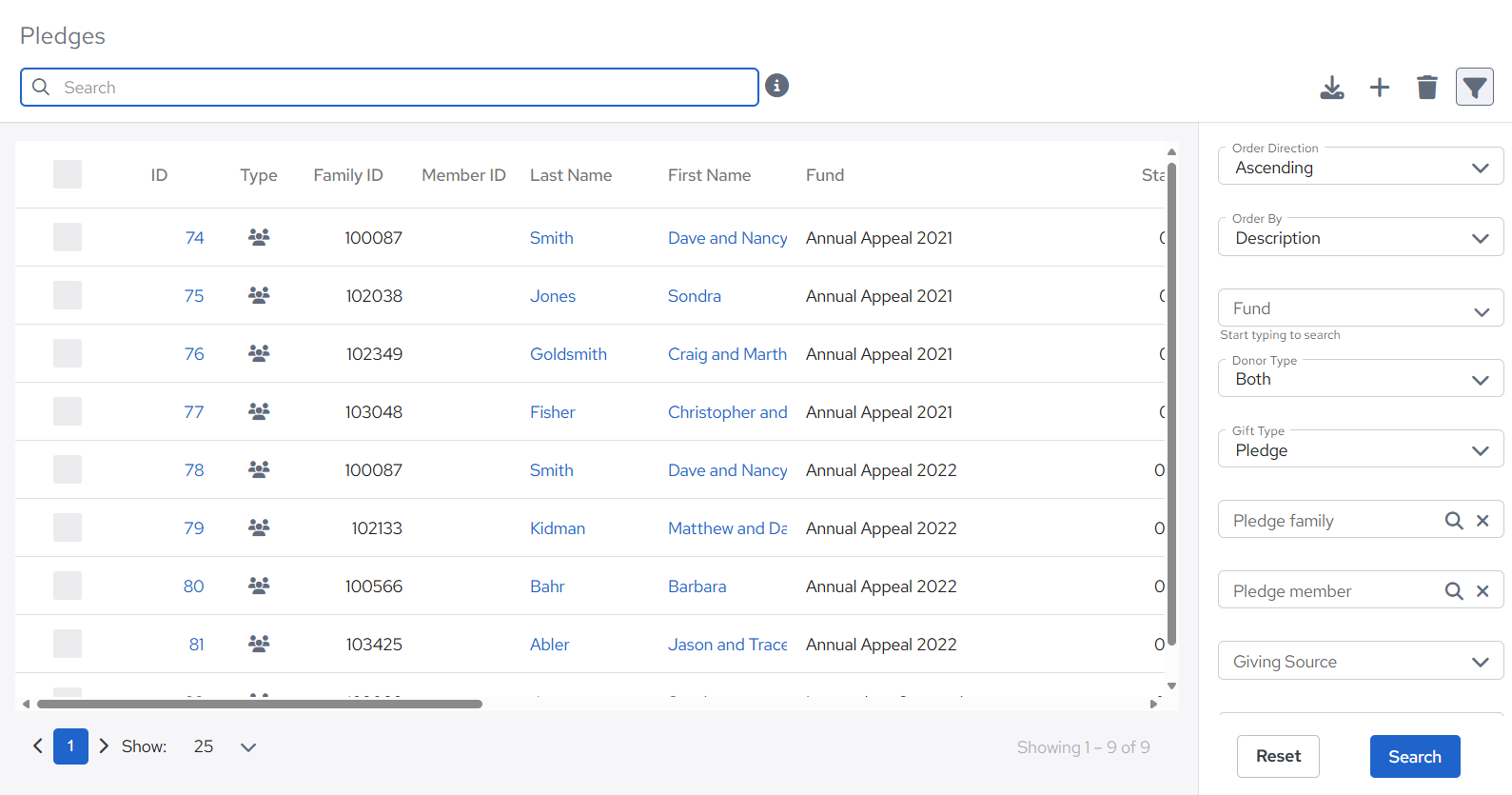
Task: Open Sondra first name link
Action: pyautogui.click(x=695, y=296)
